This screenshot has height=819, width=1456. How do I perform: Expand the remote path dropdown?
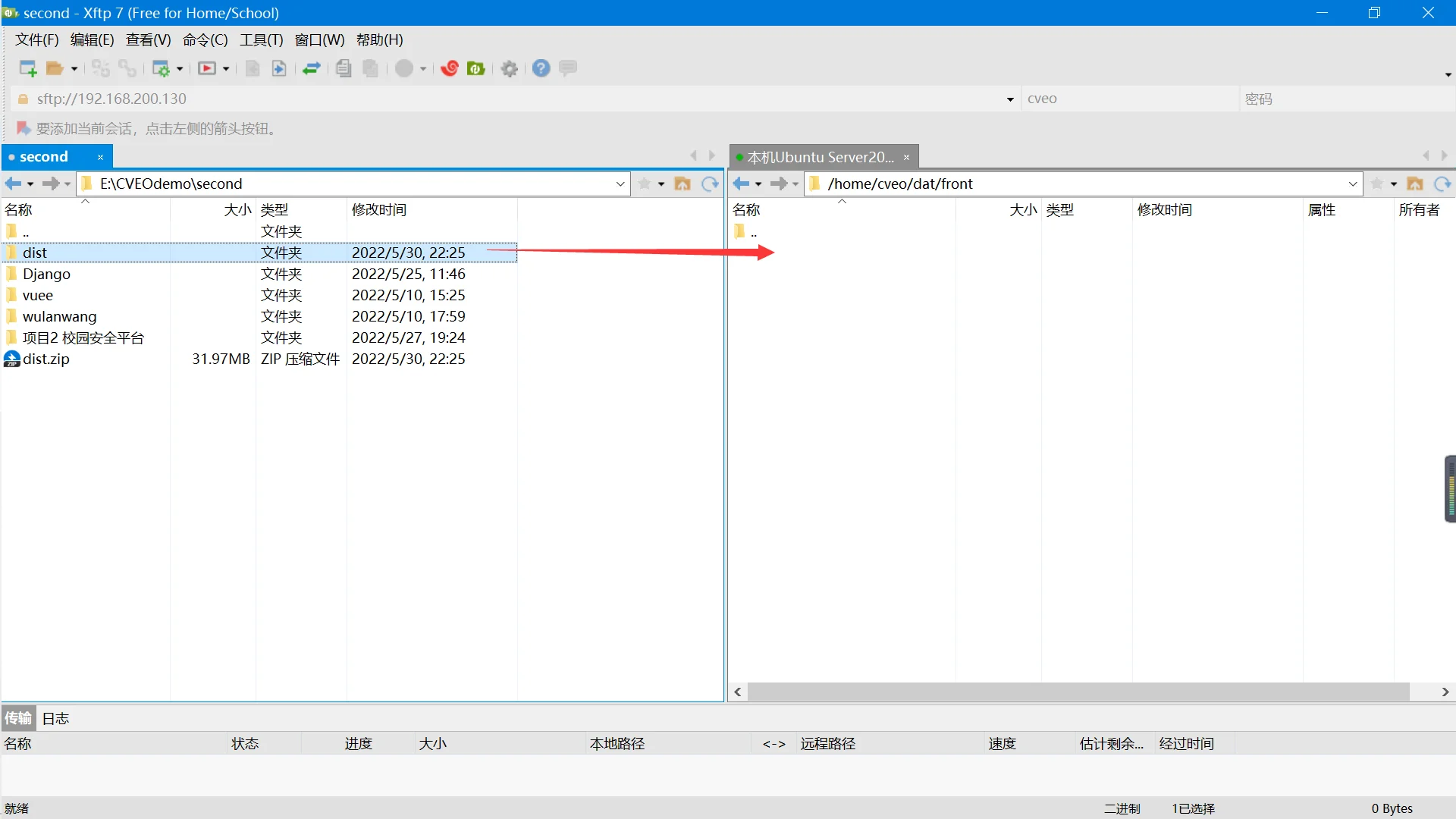(x=1353, y=184)
